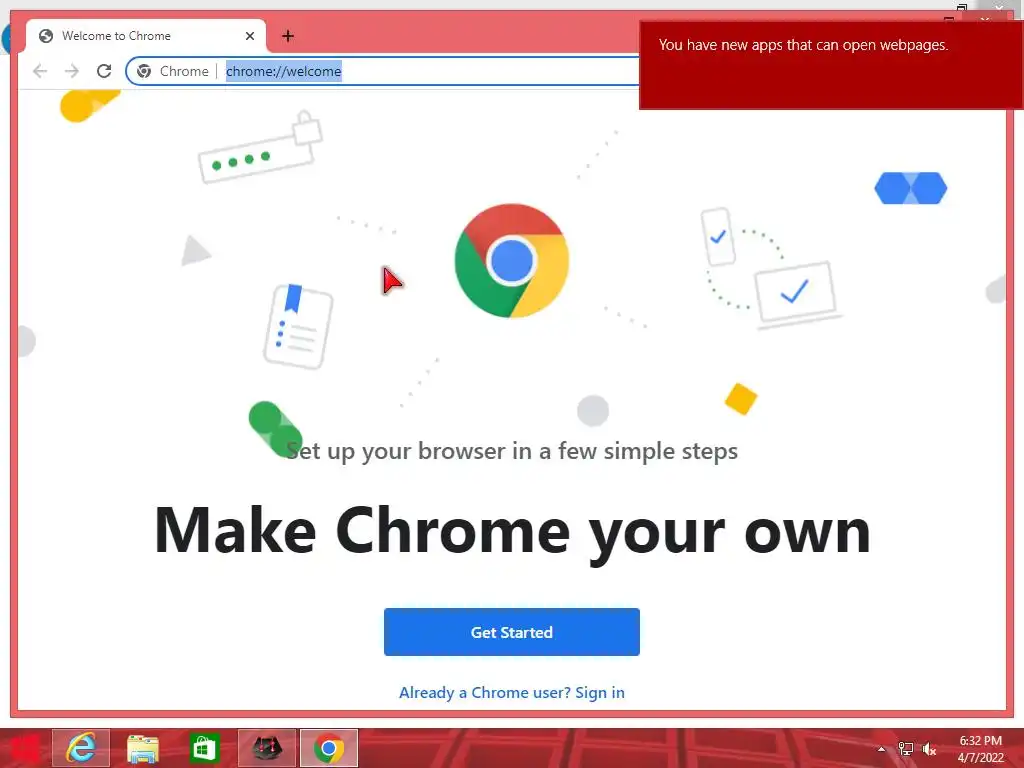Click the network status tray icon
The height and width of the screenshot is (768, 1024).
(905, 749)
